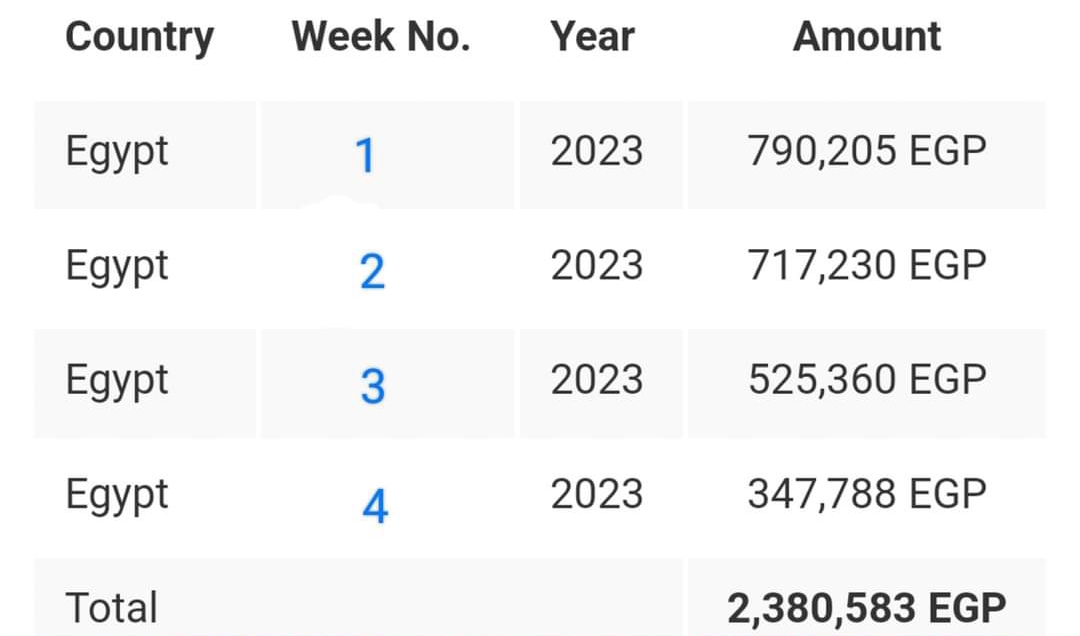Viewport: 1080px width, 636px height.
Task: Click the Total row label
Action: 112,608
